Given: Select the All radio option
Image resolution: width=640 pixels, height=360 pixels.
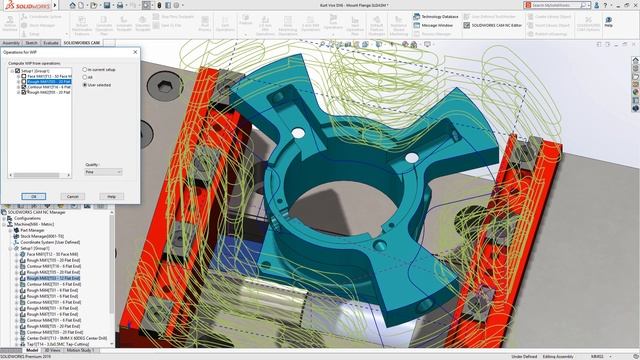Looking at the screenshot, I should [85, 77].
